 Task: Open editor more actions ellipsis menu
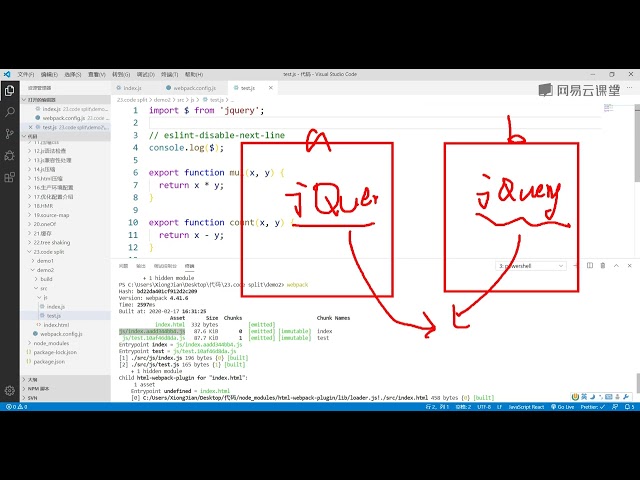629,88
